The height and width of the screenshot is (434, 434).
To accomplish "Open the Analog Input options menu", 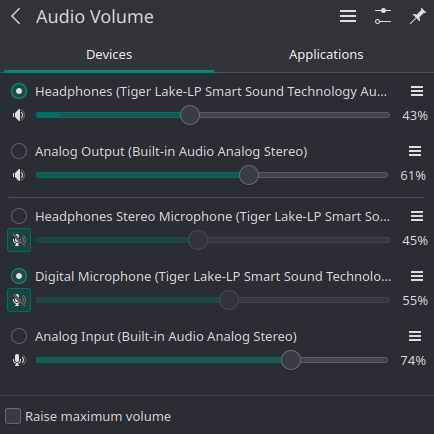I will 415,336.
